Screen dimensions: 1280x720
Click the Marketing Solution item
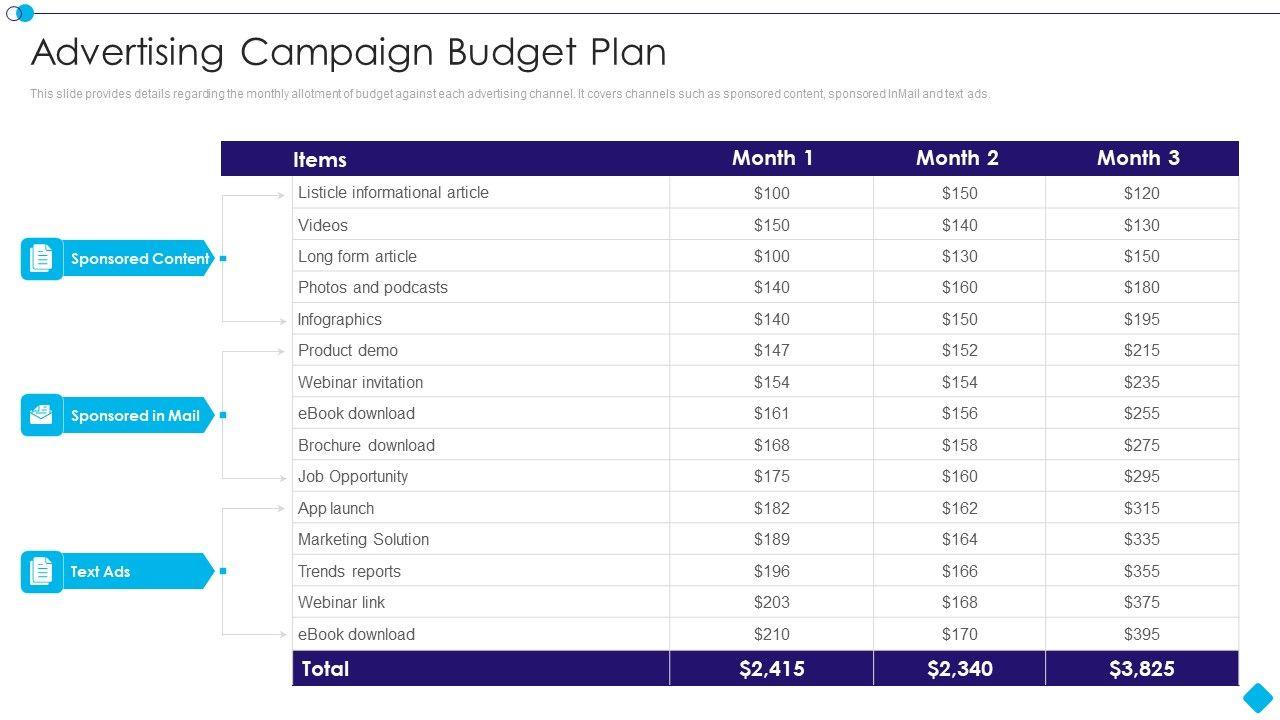click(363, 540)
